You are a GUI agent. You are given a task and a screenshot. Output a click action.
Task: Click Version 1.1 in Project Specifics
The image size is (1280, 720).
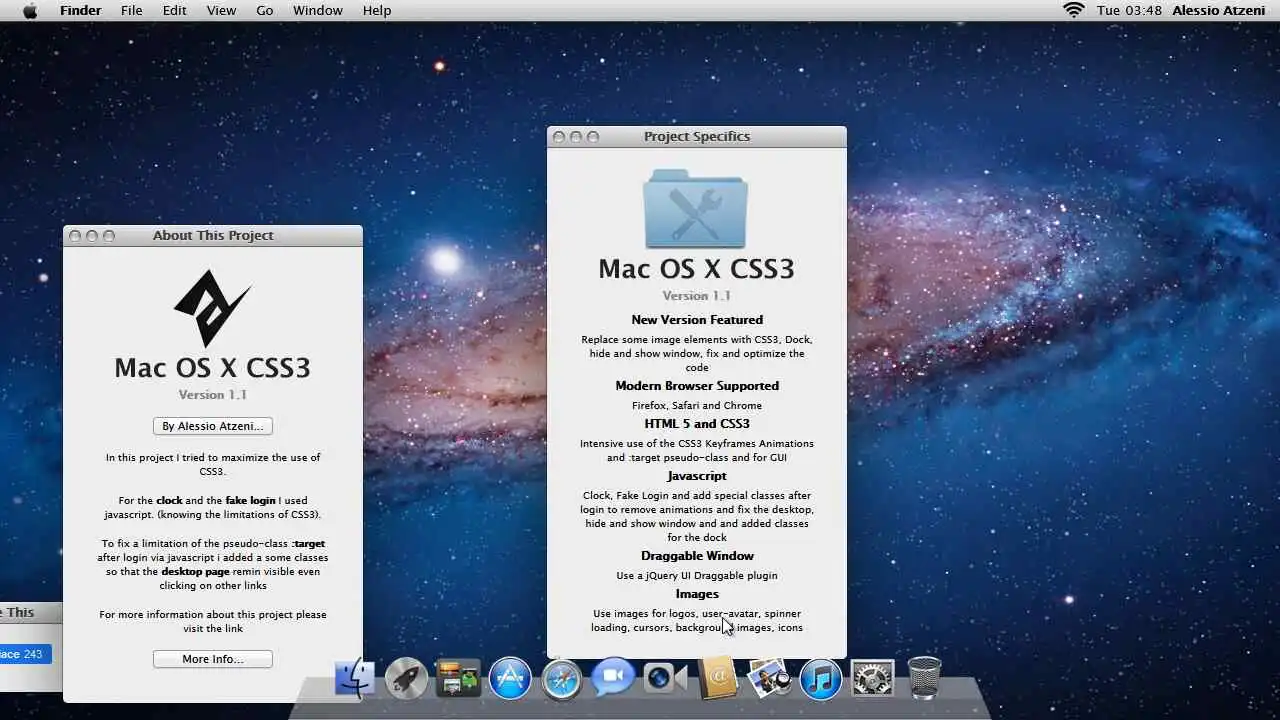(697, 296)
